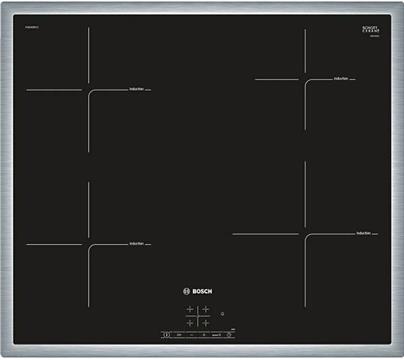Screen dimensions: 404x360
Task: Click the Induction label of rear-right zone
Action: 341,79
